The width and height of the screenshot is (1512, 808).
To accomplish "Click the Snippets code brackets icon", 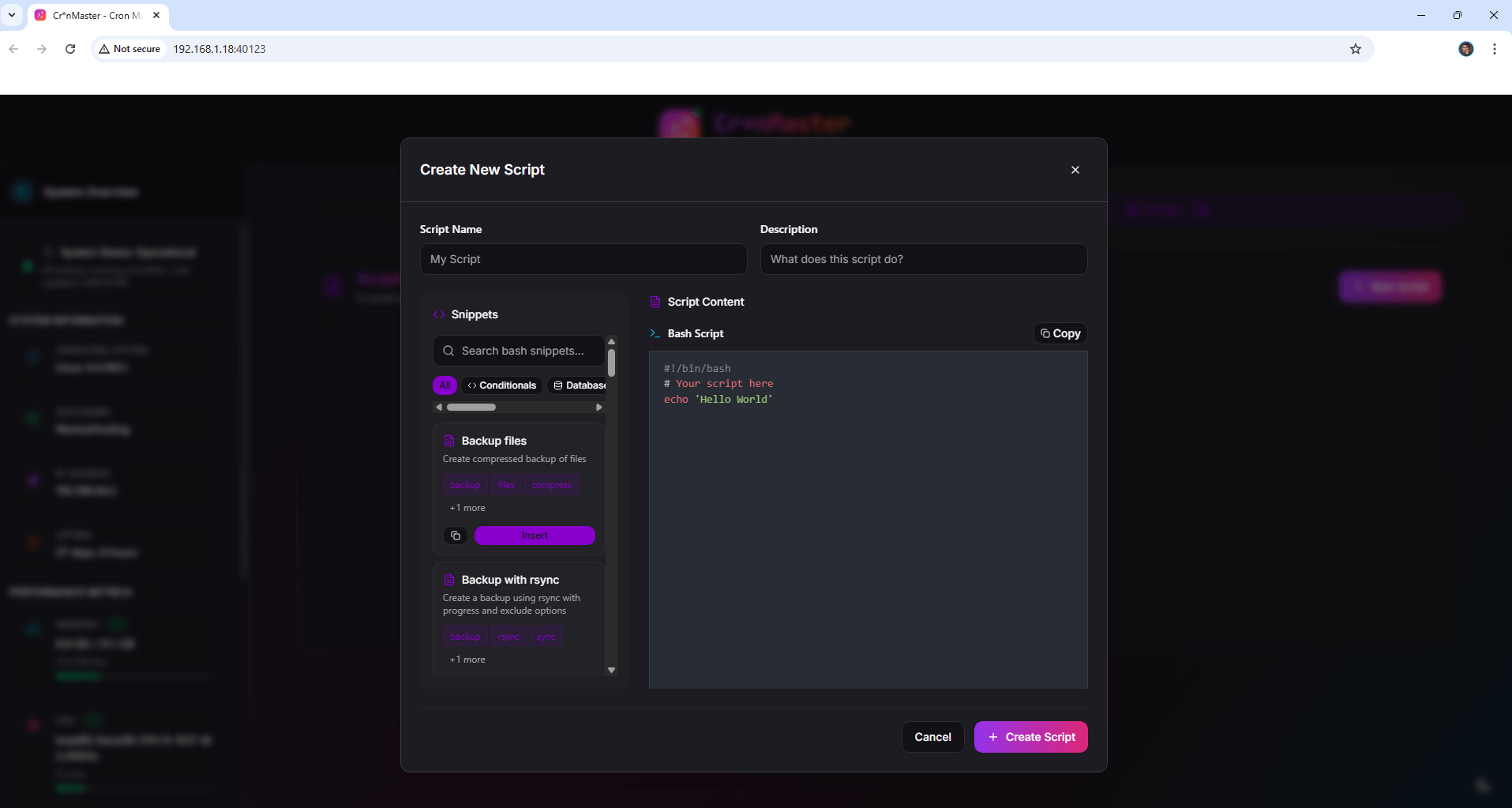I will click(x=439, y=314).
